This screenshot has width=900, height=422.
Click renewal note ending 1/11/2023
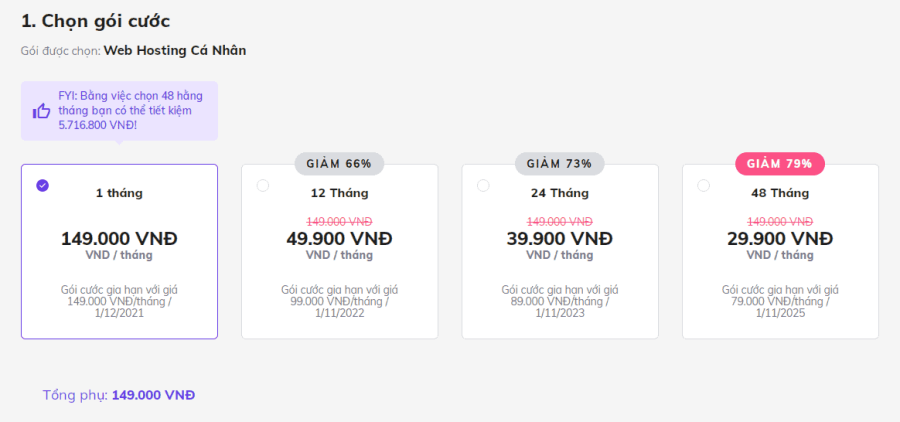(560, 301)
